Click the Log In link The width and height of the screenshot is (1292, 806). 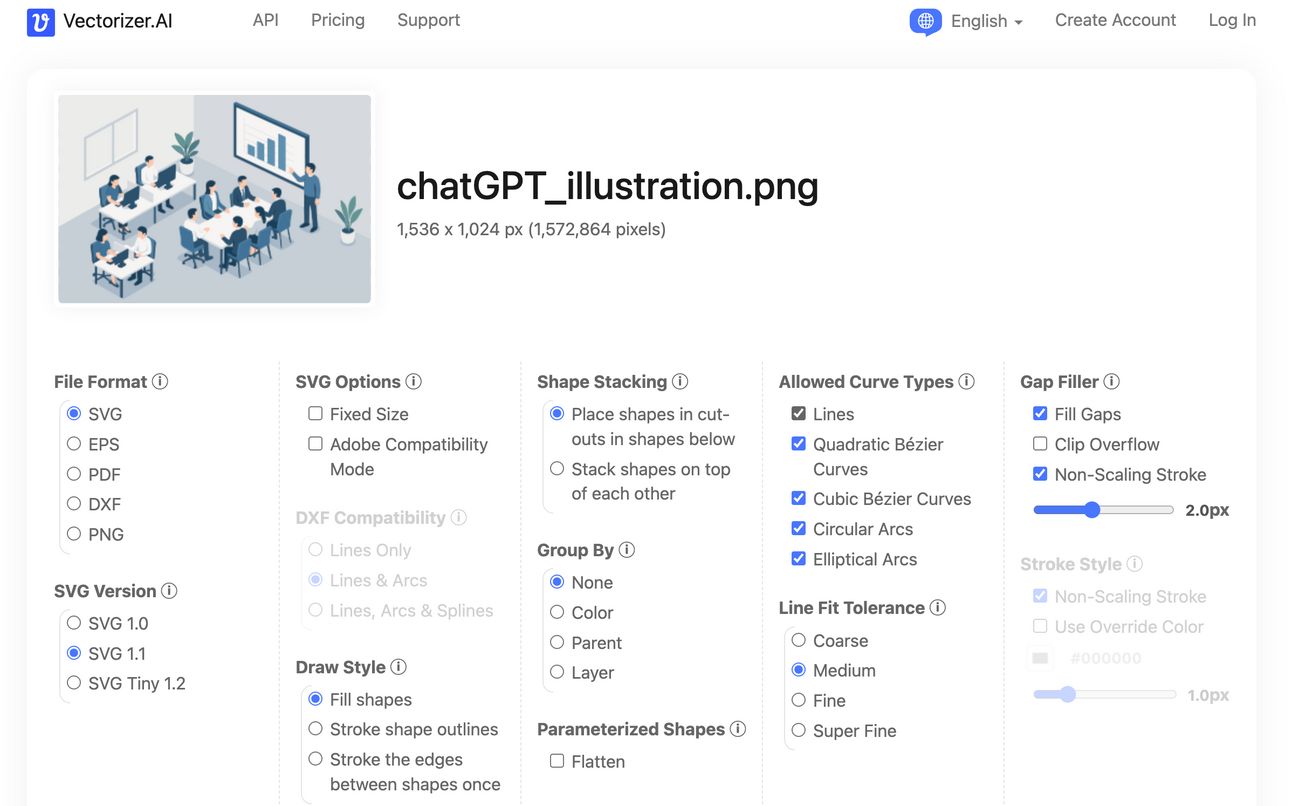point(1232,20)
